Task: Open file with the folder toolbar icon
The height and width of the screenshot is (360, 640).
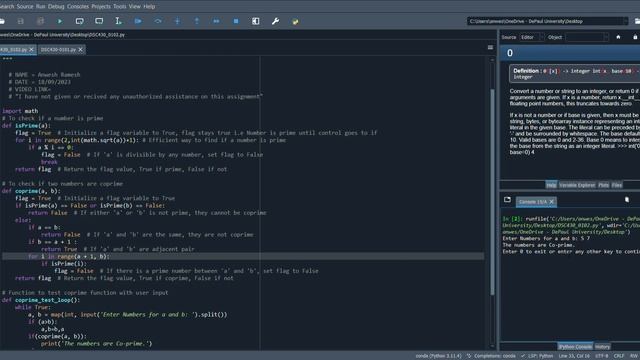Action: tap(2, 21)
